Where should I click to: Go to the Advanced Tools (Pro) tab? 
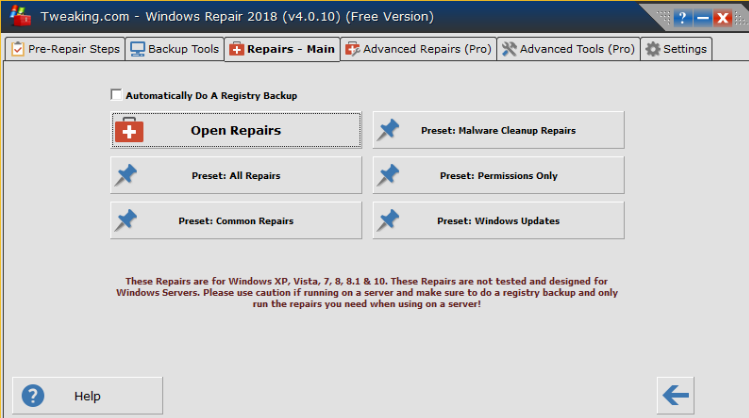[568, 49]
